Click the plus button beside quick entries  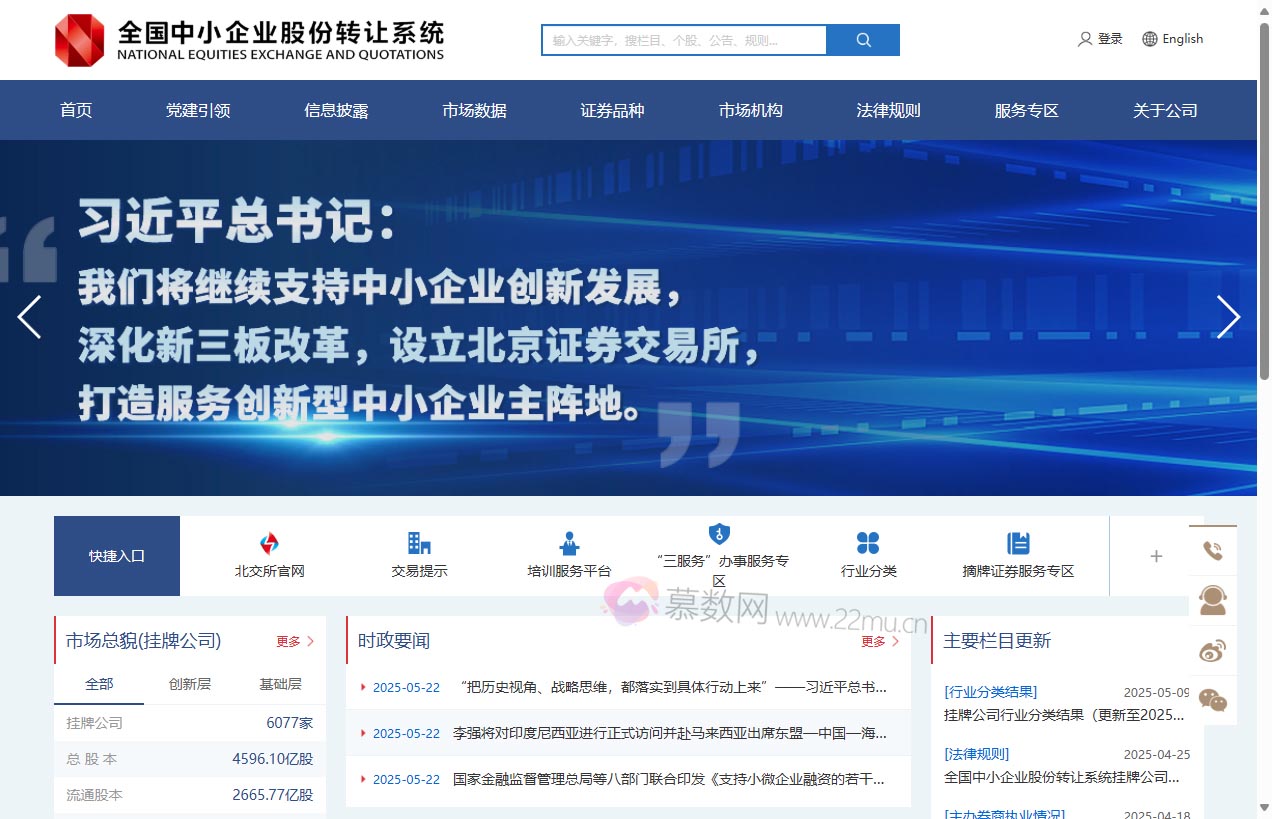click(x=1156, y=556)
